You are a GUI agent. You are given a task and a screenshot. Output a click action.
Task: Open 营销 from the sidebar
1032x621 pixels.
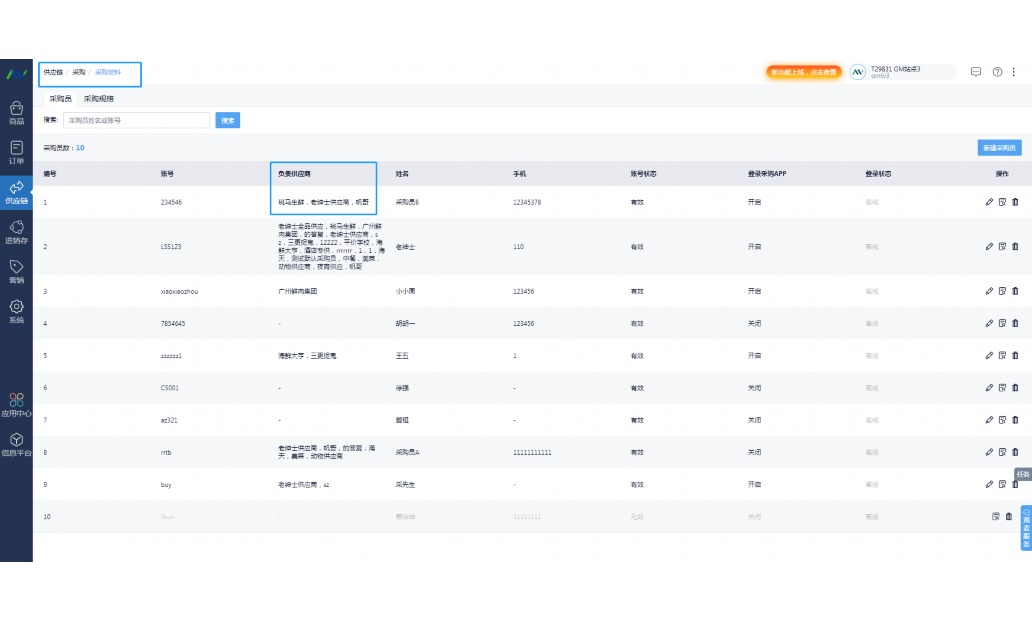16,272
